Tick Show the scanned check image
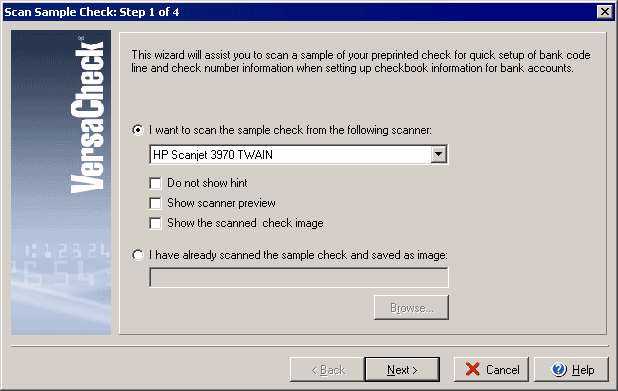Image resolution: width=618 pixels, height=391 pixels. tap(155, 223)
